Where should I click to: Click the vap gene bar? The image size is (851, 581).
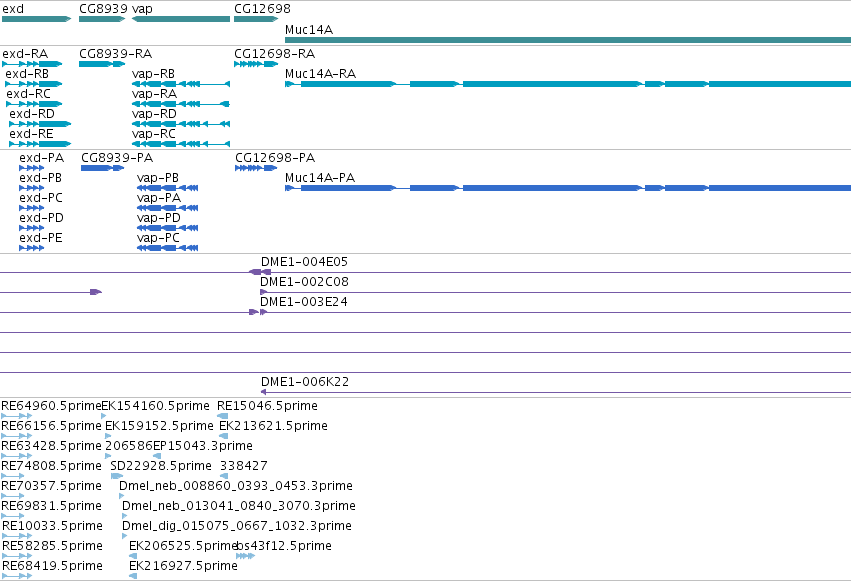[181, 19]
